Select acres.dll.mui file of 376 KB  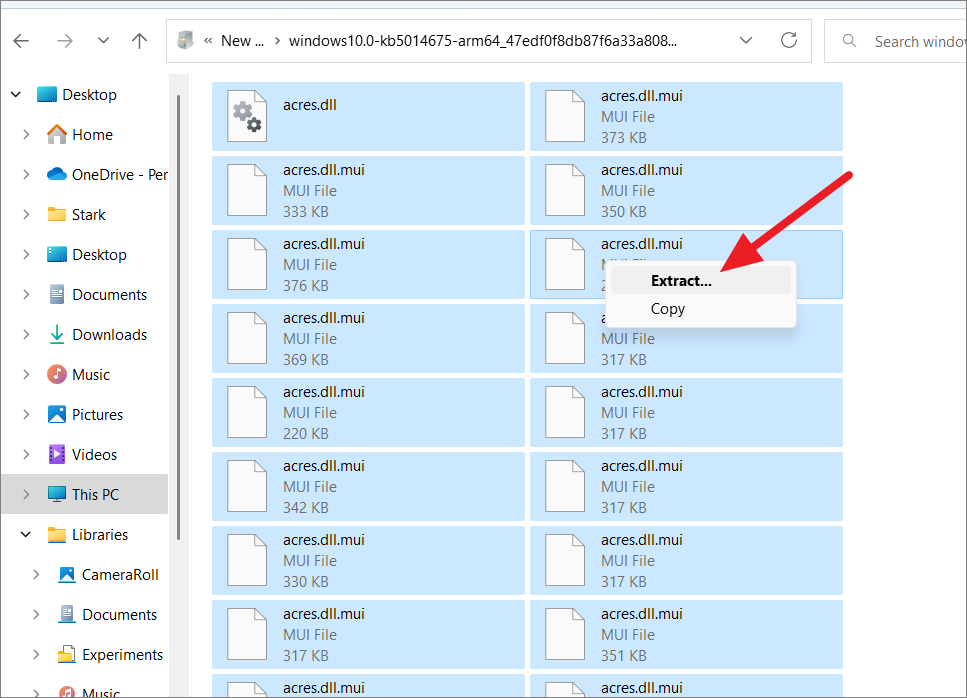coord(368,265)
